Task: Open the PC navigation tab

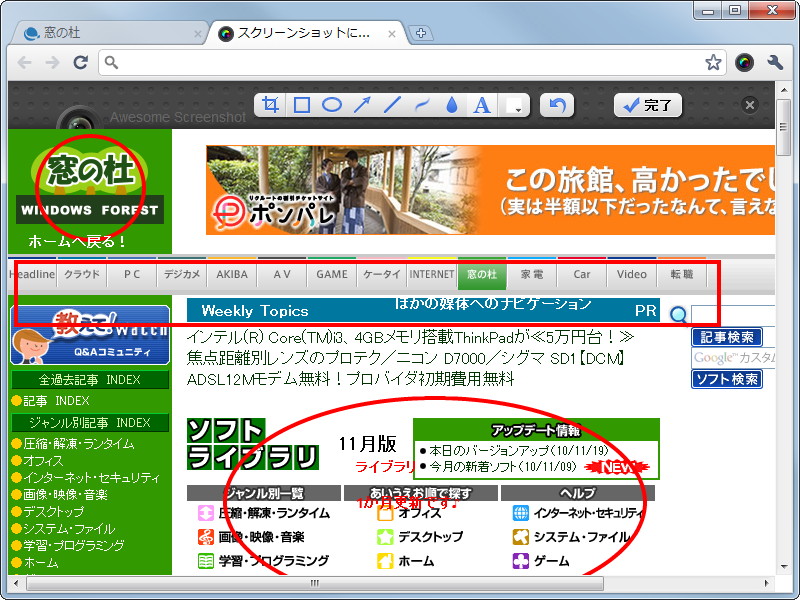Action: click(x=132, y=274)
